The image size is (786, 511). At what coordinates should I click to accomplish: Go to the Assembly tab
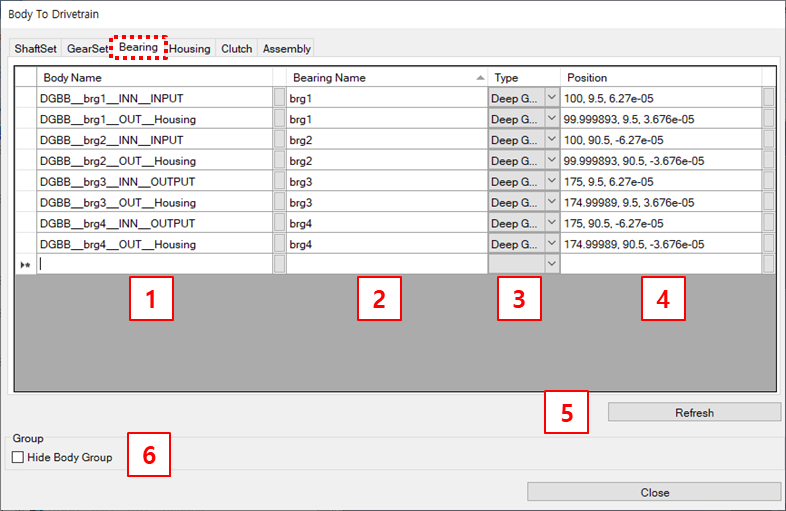287,49
